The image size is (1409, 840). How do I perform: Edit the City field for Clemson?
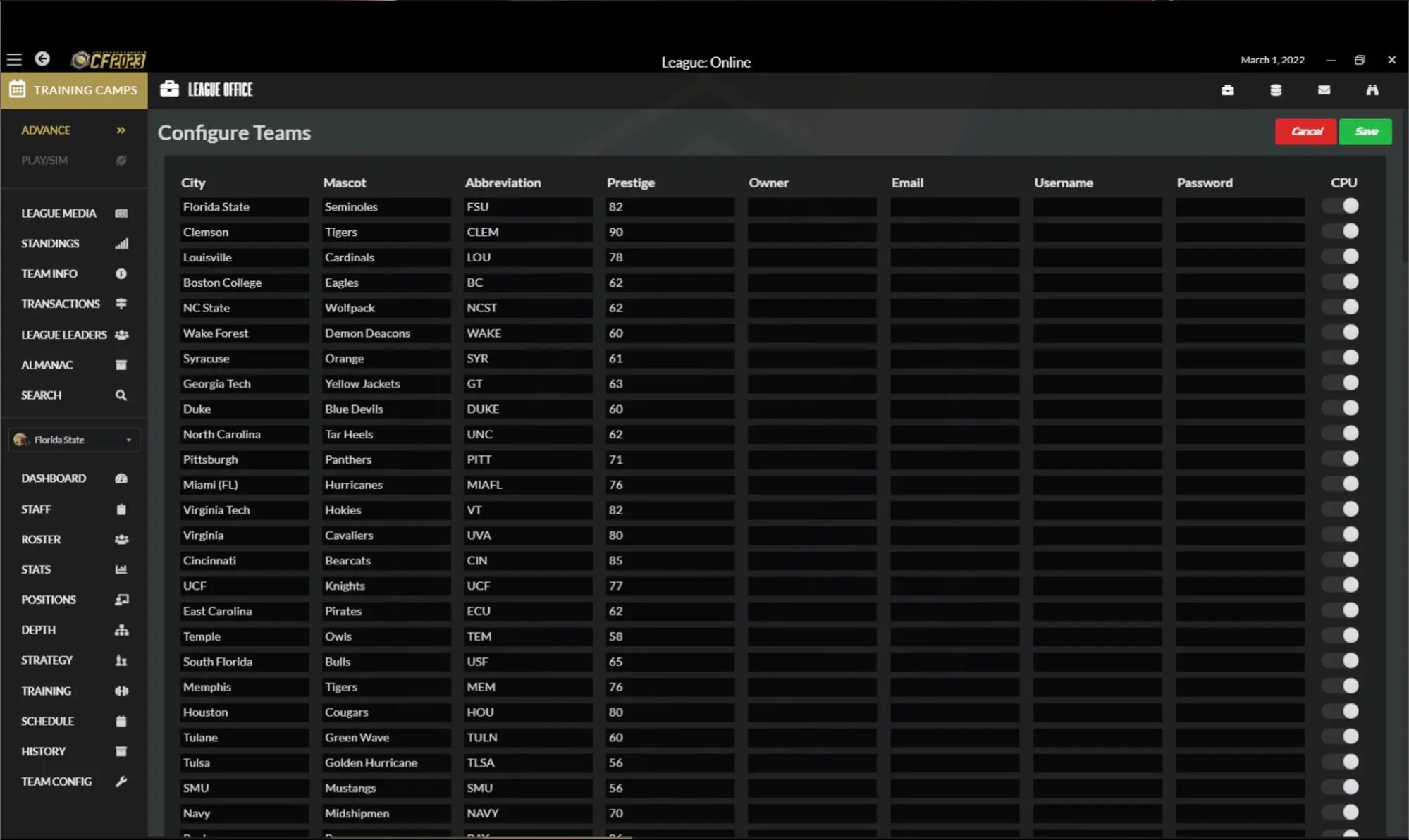tap(244, 233)
